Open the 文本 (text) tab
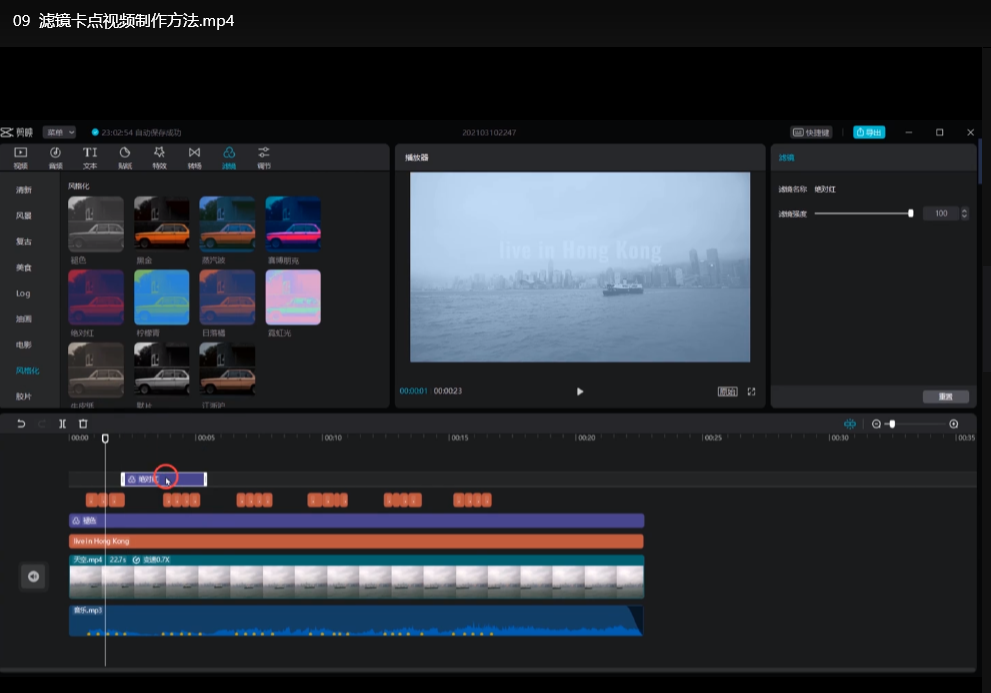The image size is (991, 693). coord(90,157)
